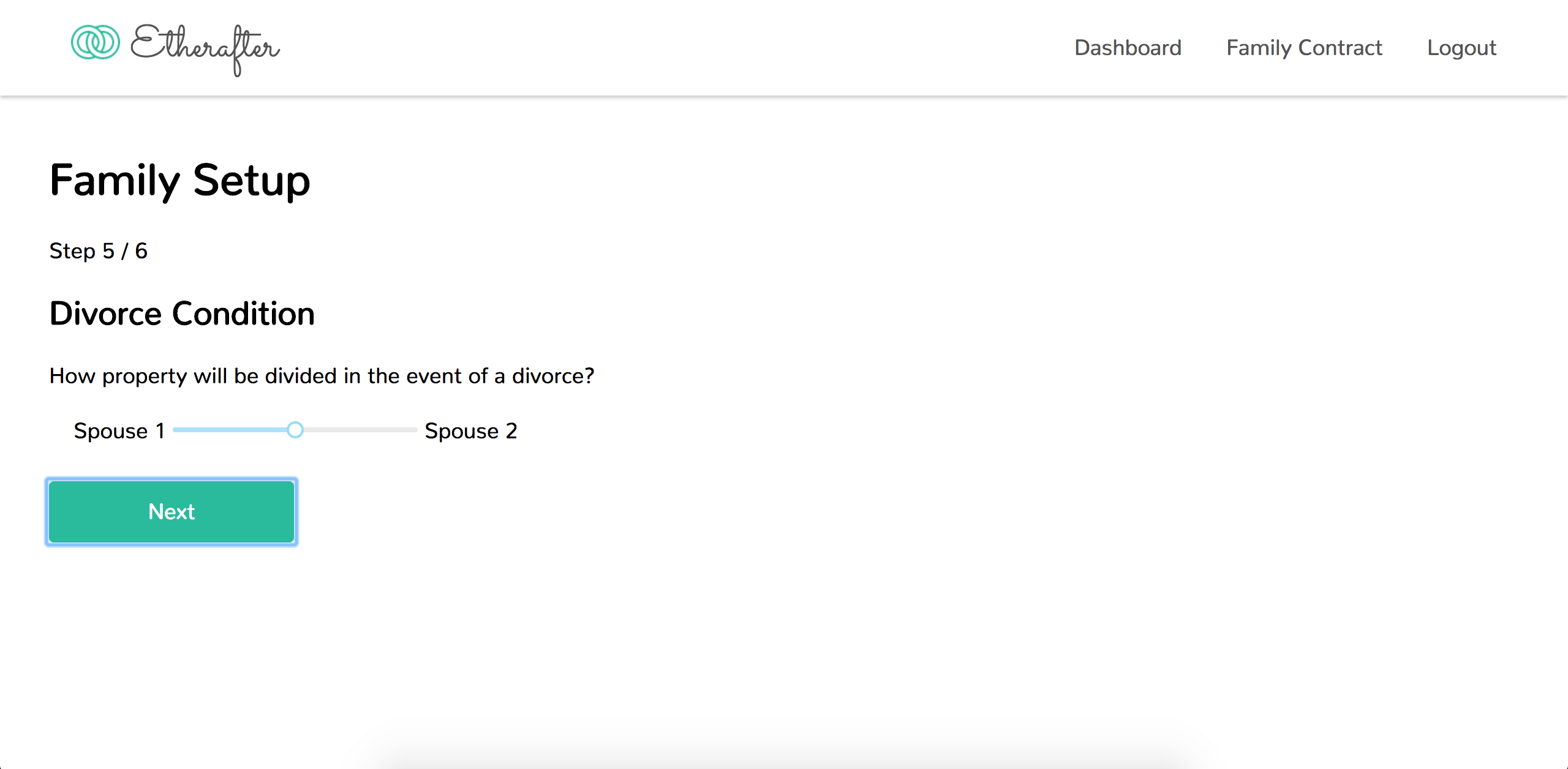Click the Spouse 2 label

point(470,431)
